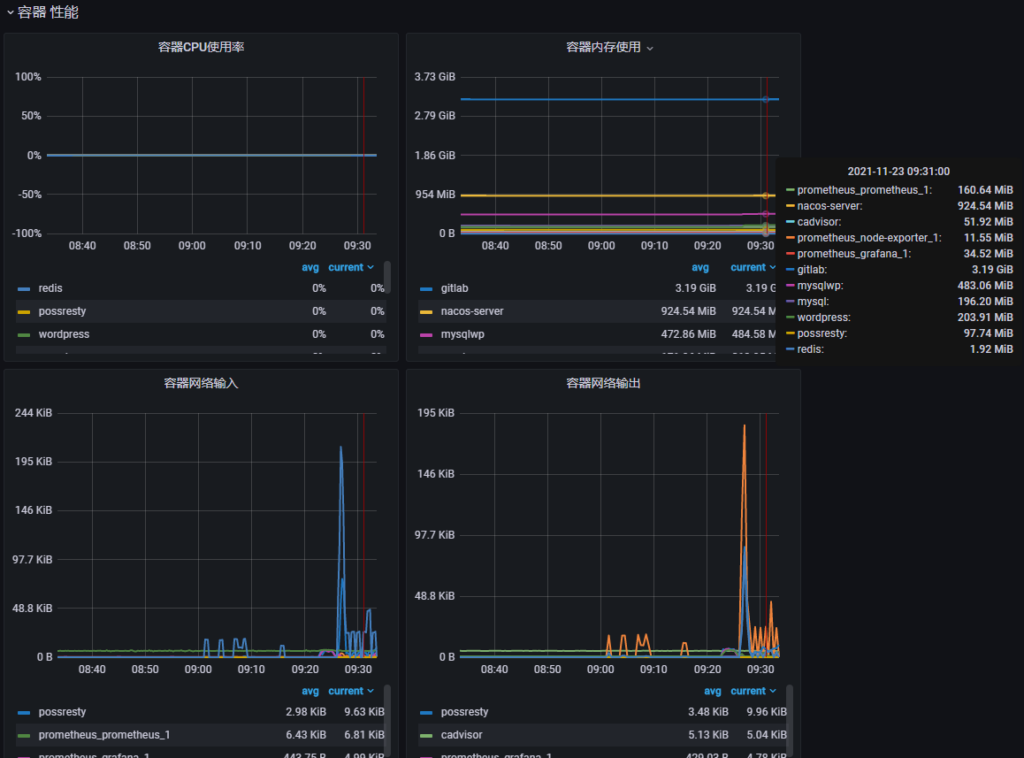
Task: Click the wordpress green series icon in the CPU legend
Action: coord(24,334)
